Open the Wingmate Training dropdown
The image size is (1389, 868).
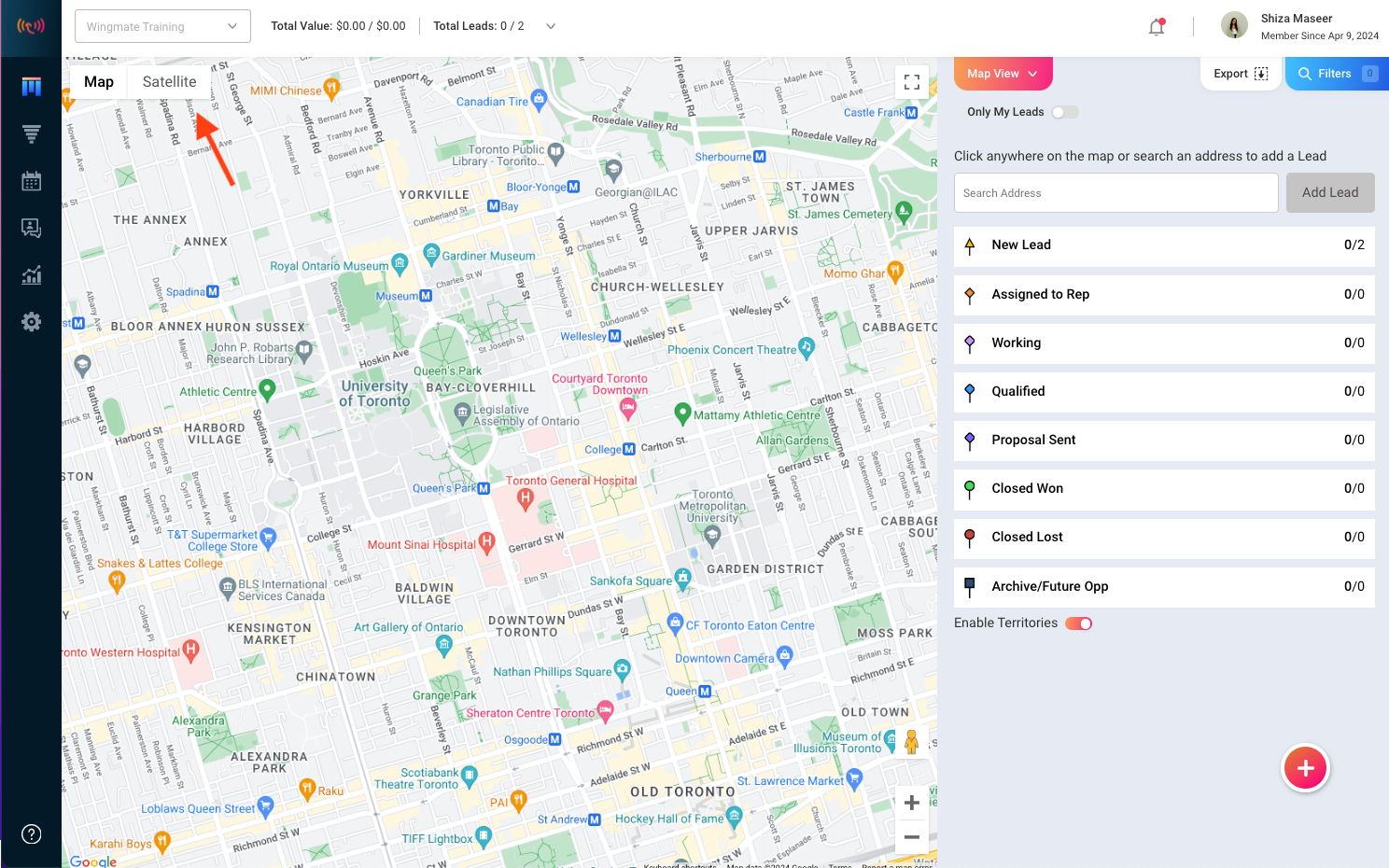coord(162,26)
